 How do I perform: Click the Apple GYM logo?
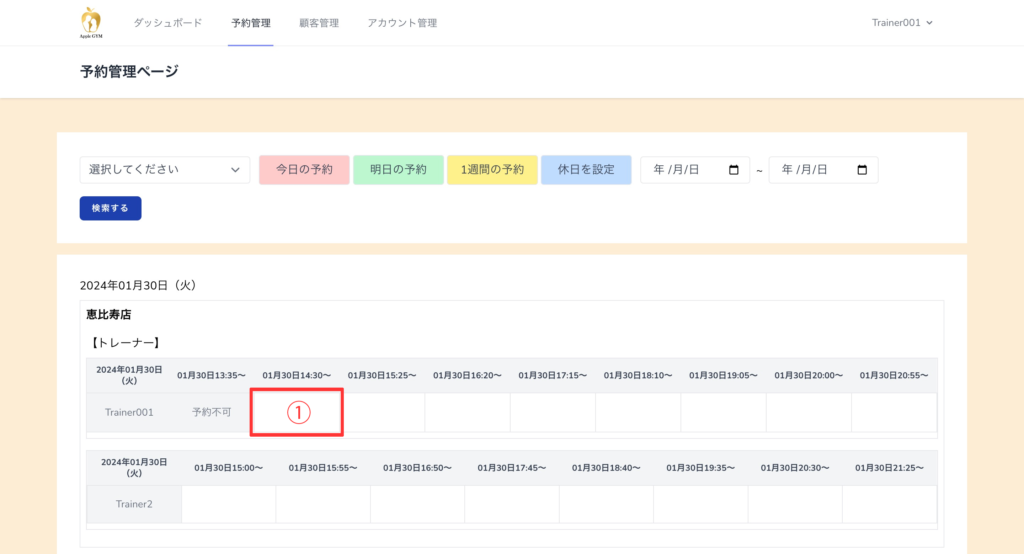point(90,22)
